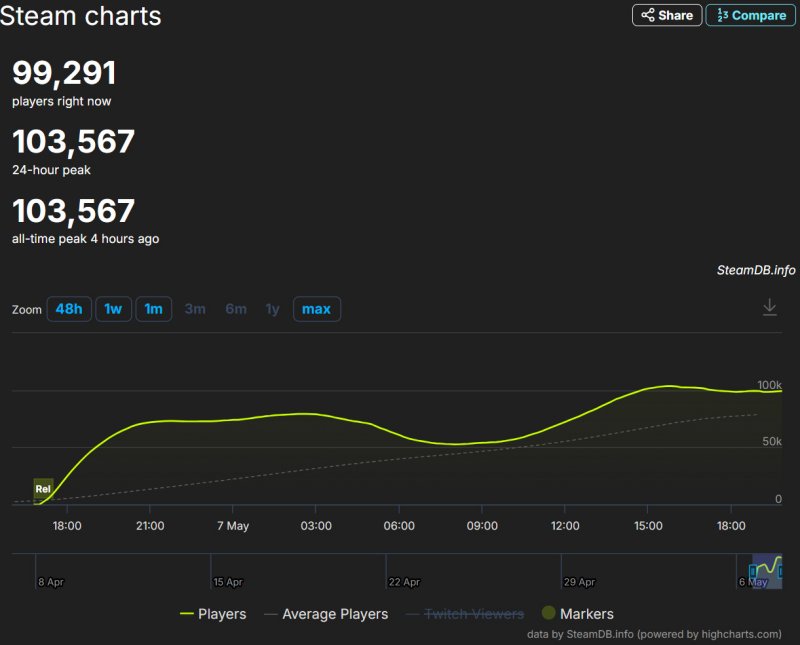Viewport: 800px width, 645px height.
Task: Click the numeric compare icon
Action: 722,15
